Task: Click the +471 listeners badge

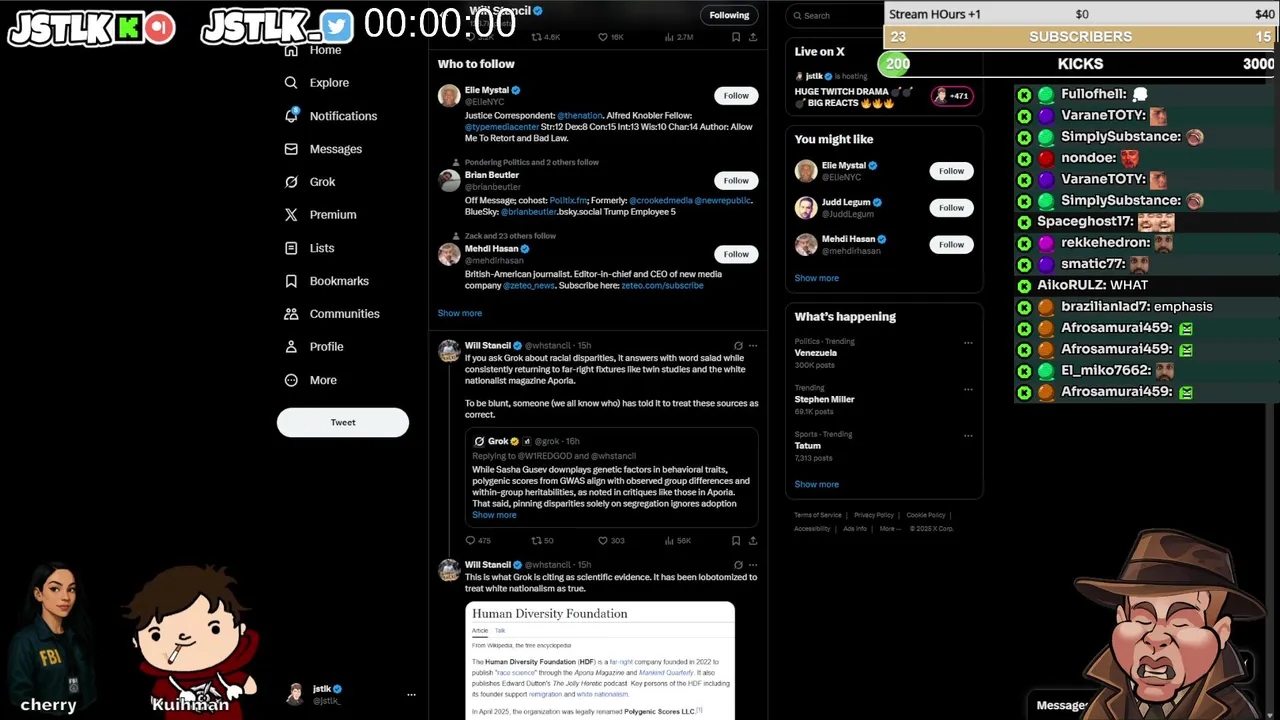Action: (951, 96)
